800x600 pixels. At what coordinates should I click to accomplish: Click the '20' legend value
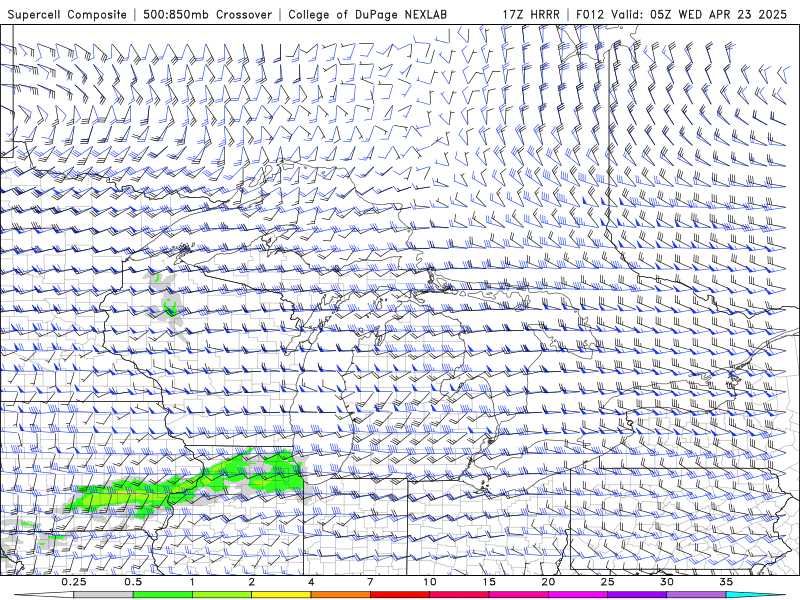(x=548, y=582)
